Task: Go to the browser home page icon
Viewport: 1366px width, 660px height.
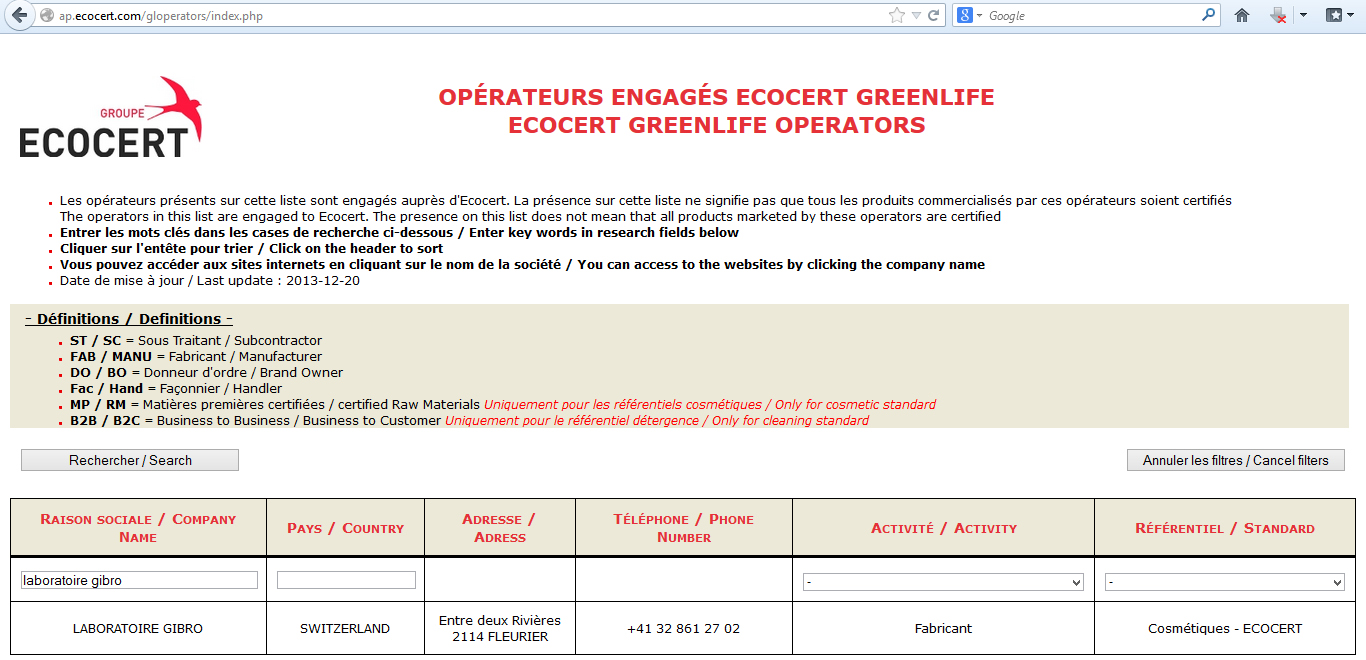Action: (1242, 16)
